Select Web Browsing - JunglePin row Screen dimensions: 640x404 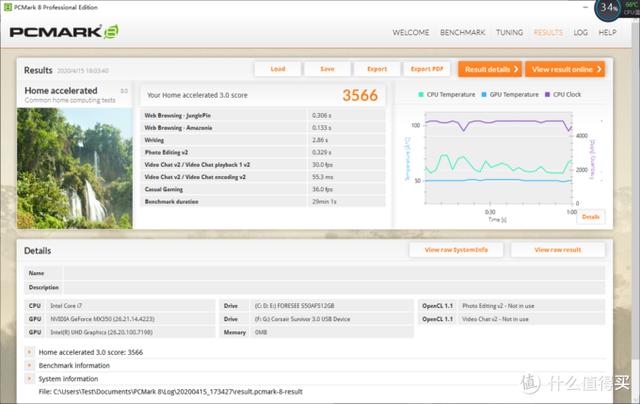click(263, 115)
